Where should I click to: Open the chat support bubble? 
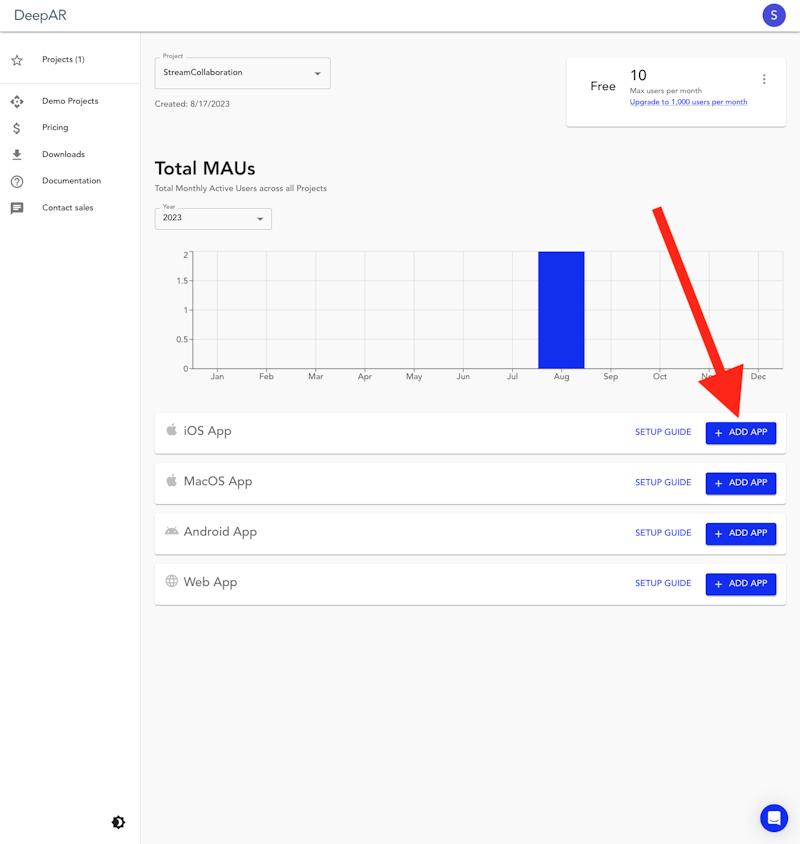click(773, 817)
